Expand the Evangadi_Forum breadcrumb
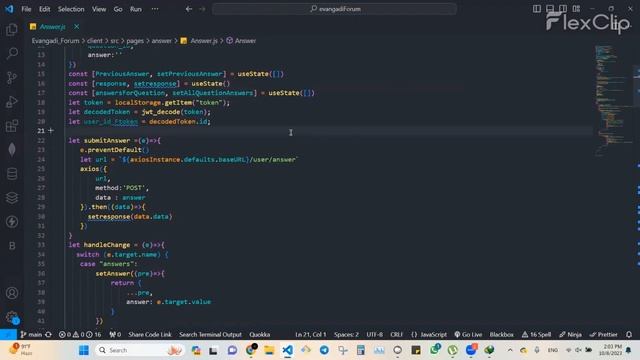Viewport: 640px width, 360px height. click(x=56, y=40)
